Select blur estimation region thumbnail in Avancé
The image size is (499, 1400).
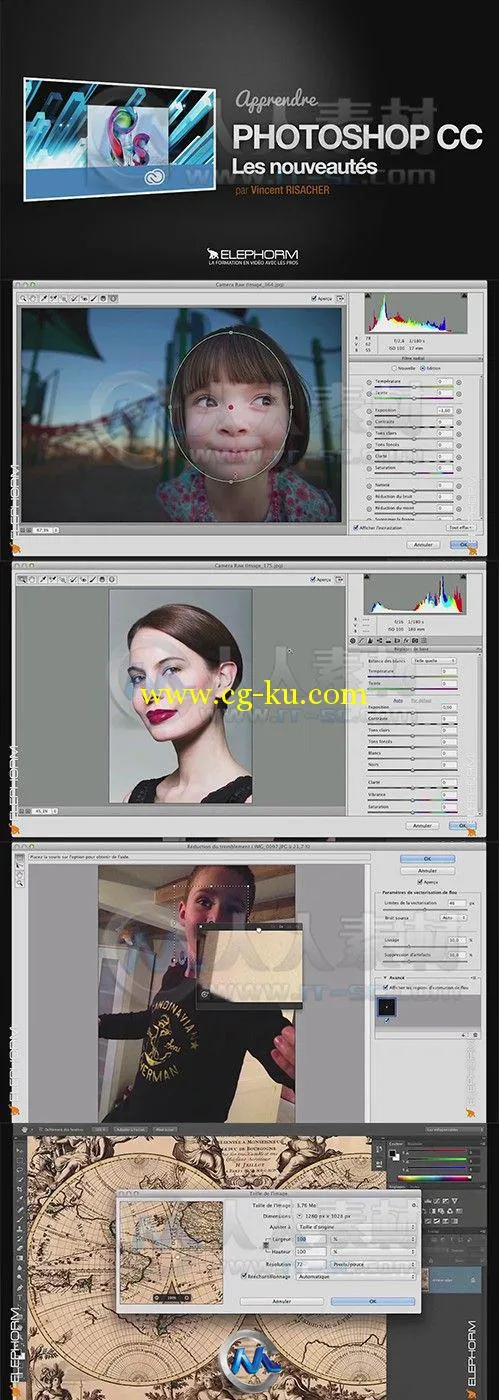pyautogui.click(x=387, y=1006)
